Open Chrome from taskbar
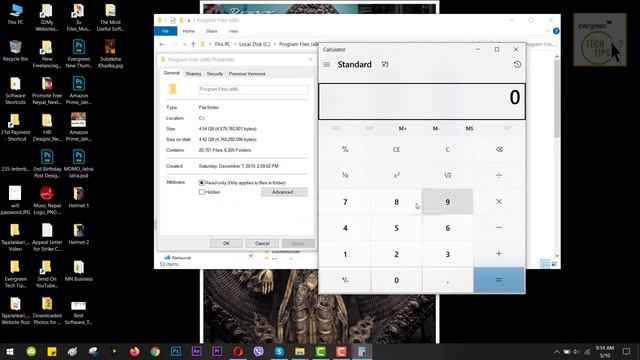 click(x=155, y=351)
